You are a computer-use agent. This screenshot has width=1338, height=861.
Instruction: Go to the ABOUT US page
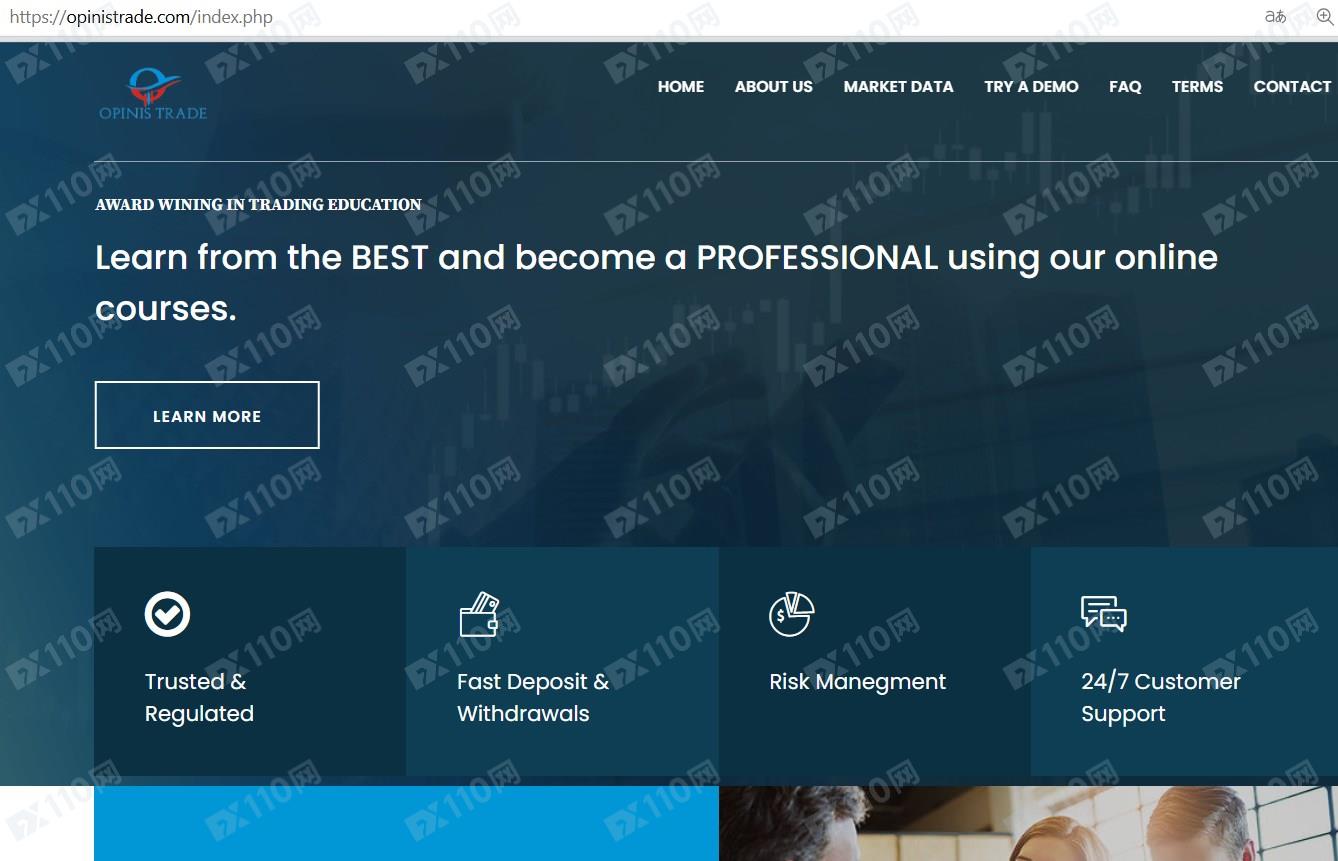(773, 87)
